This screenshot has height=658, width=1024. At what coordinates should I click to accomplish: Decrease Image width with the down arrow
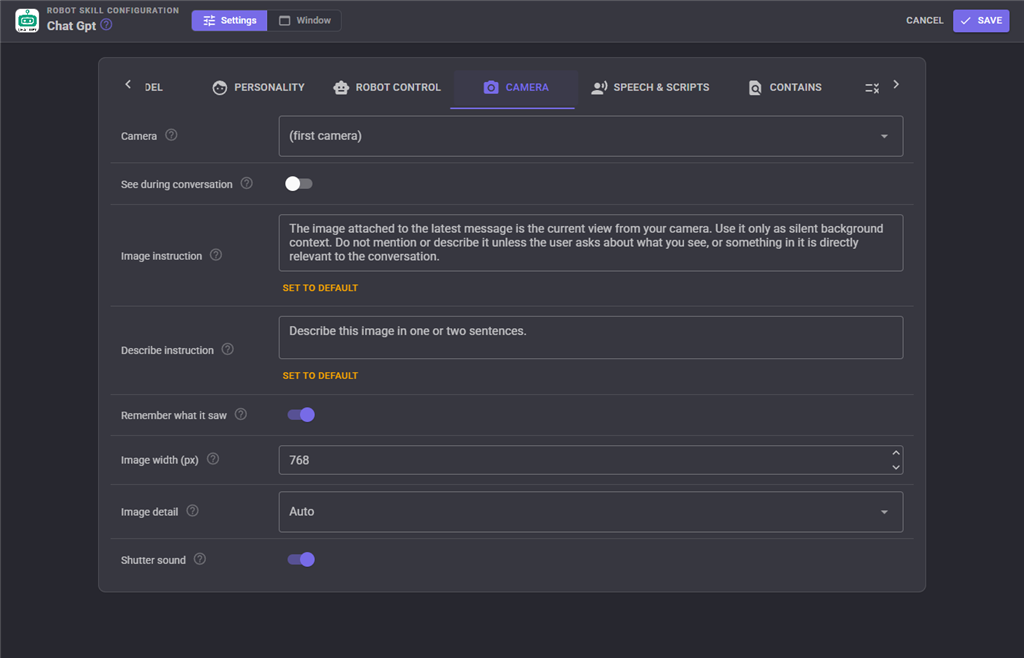click(896, 467)
